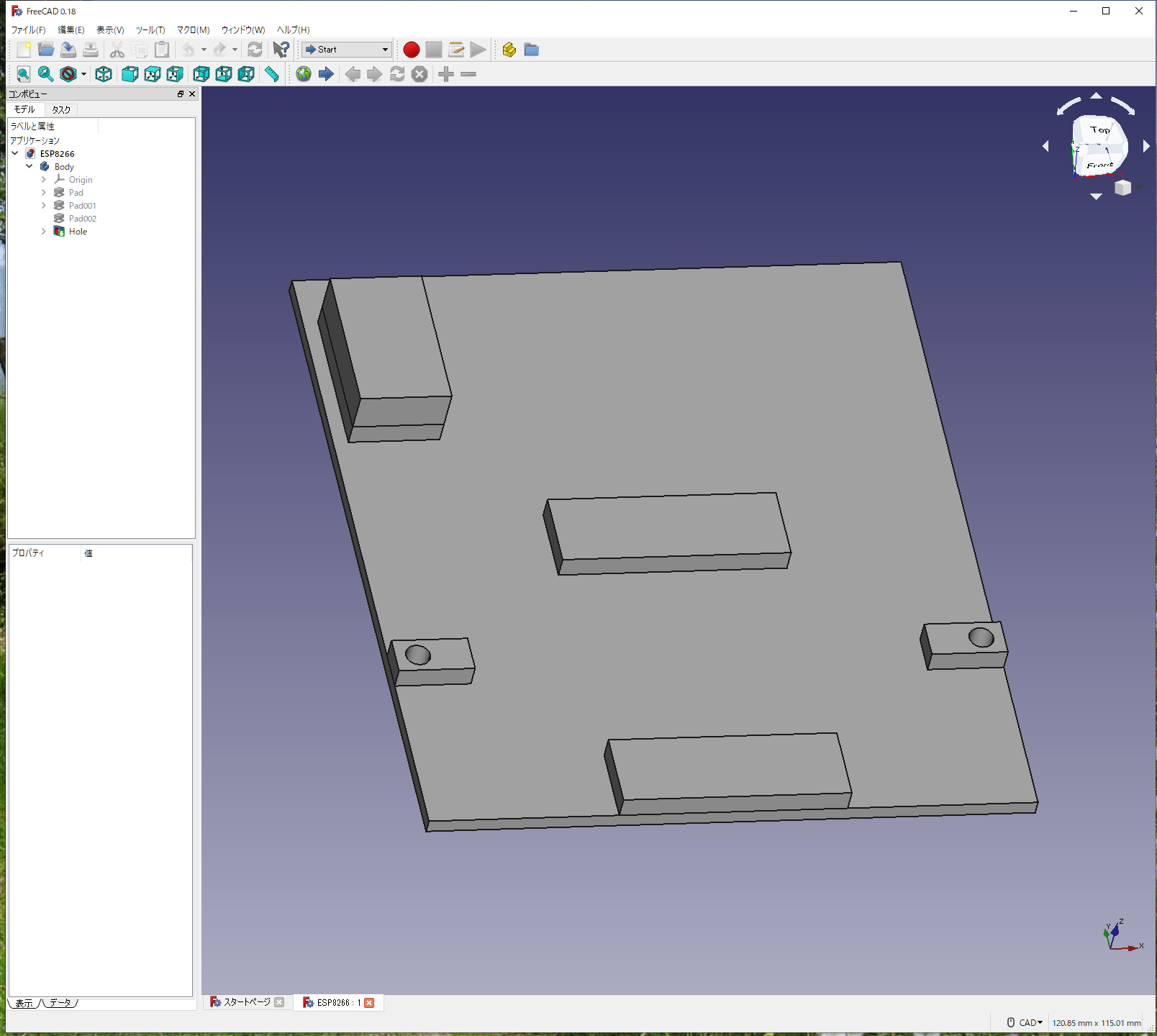Open a file using the folder icon
1157x1036 pixels.
[46, 50]
